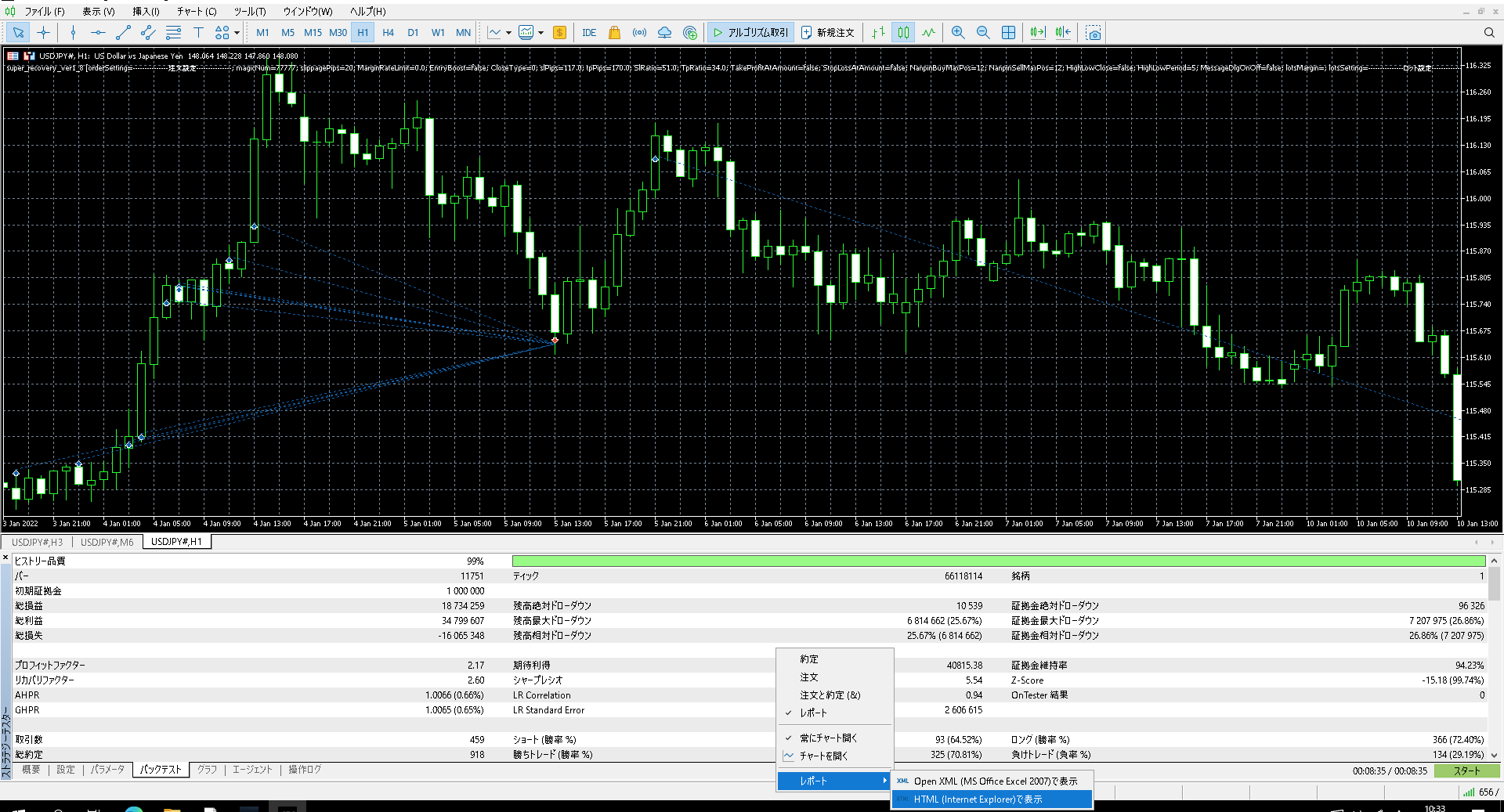Click the green history quality progress bar
Viewport: 1504px width, 812px height.
[998, 561]
